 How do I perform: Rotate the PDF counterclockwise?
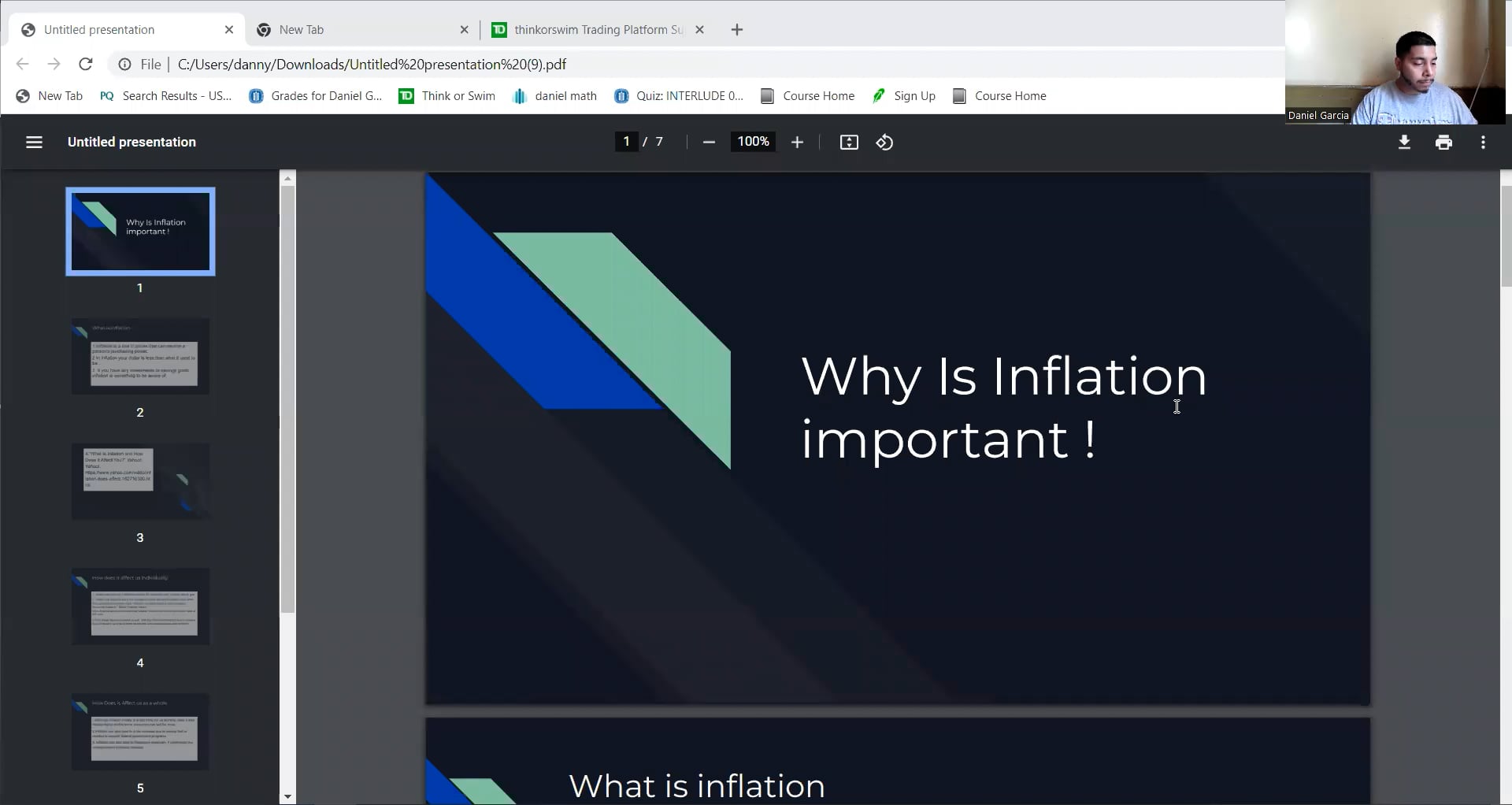[884, 143]
